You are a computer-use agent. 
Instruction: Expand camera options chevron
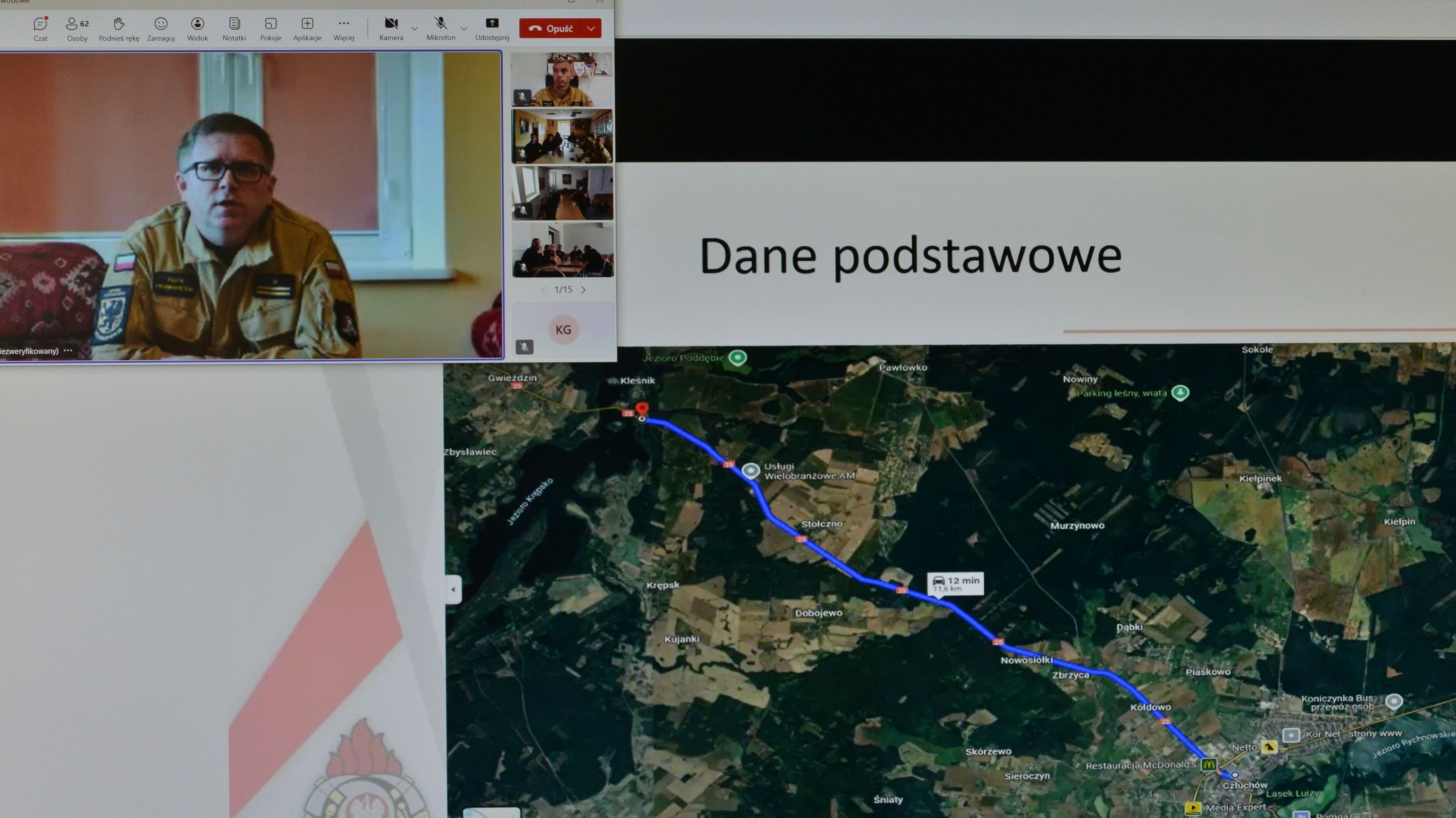point(414,28)
